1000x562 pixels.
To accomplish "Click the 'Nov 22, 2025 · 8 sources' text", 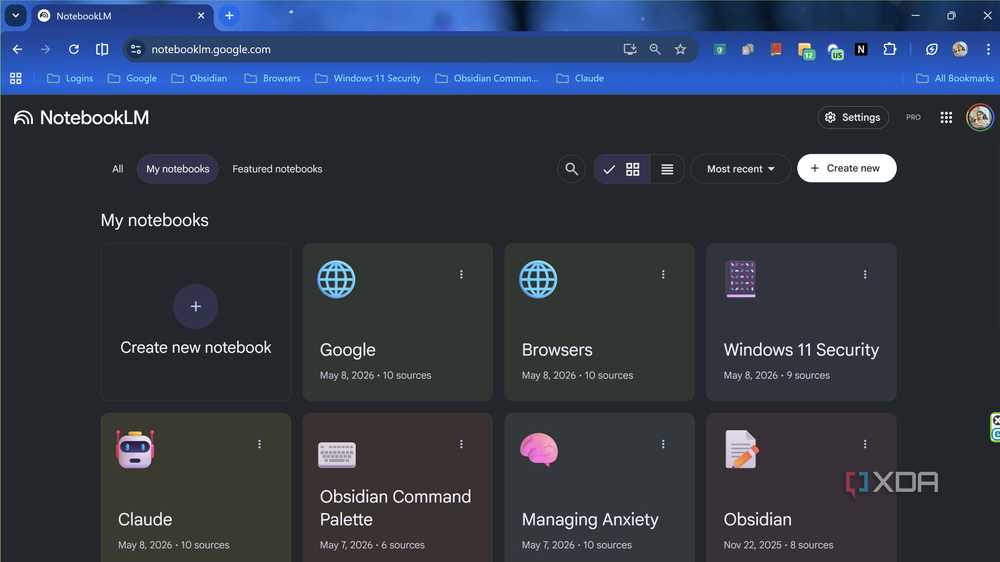I will click(778, 545).
